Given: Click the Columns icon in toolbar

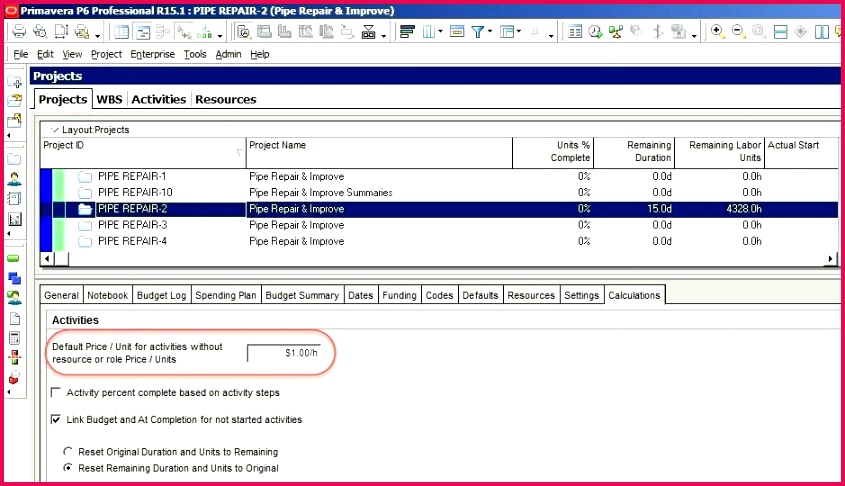Looking at the screenshot, I should coord(429,32).
